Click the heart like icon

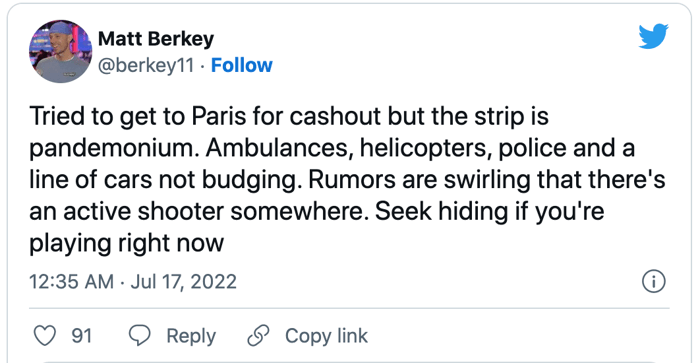point(45,336)
